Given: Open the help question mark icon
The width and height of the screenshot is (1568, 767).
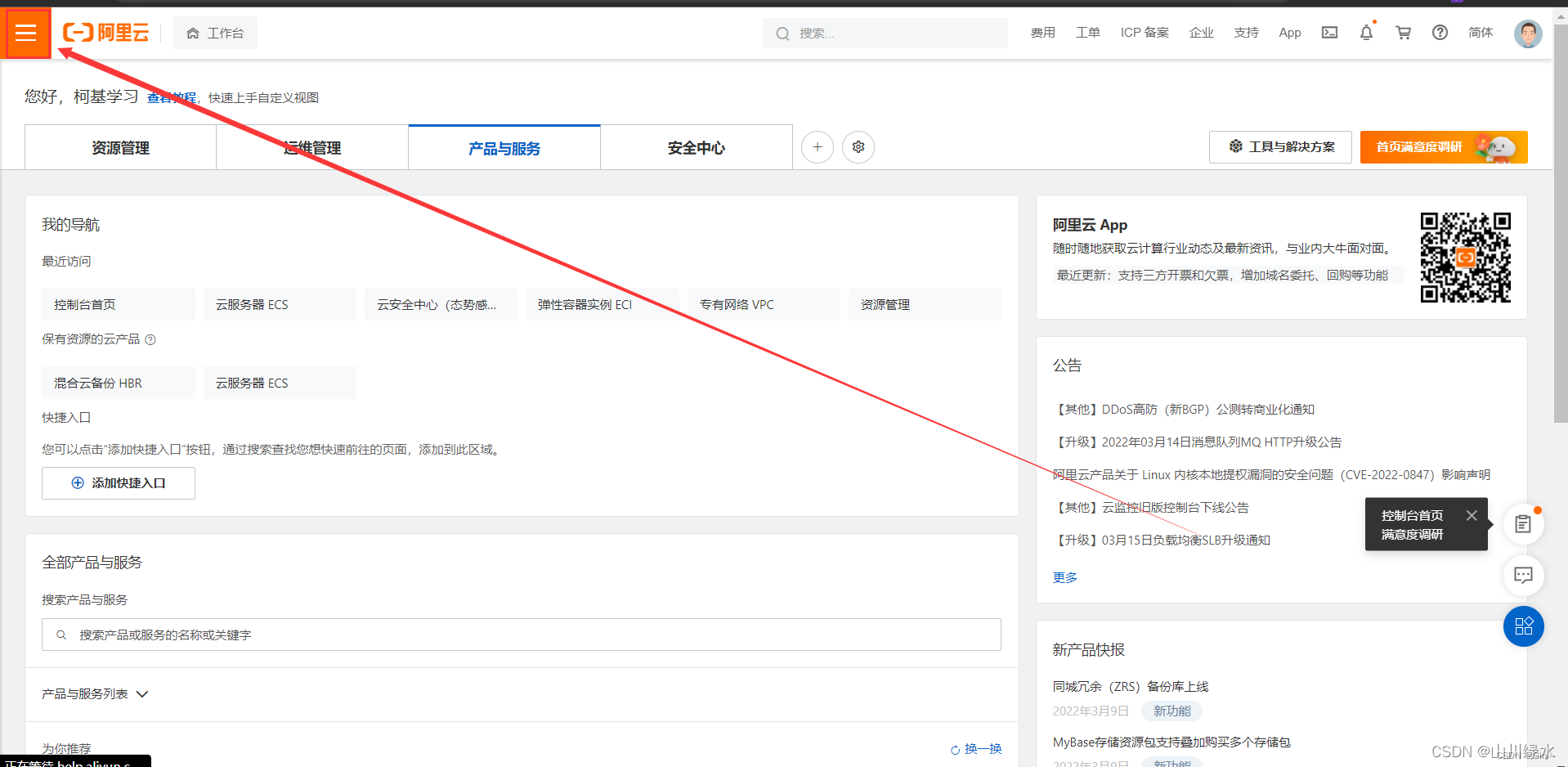Looking at the screenshot, I should 1440,33.
